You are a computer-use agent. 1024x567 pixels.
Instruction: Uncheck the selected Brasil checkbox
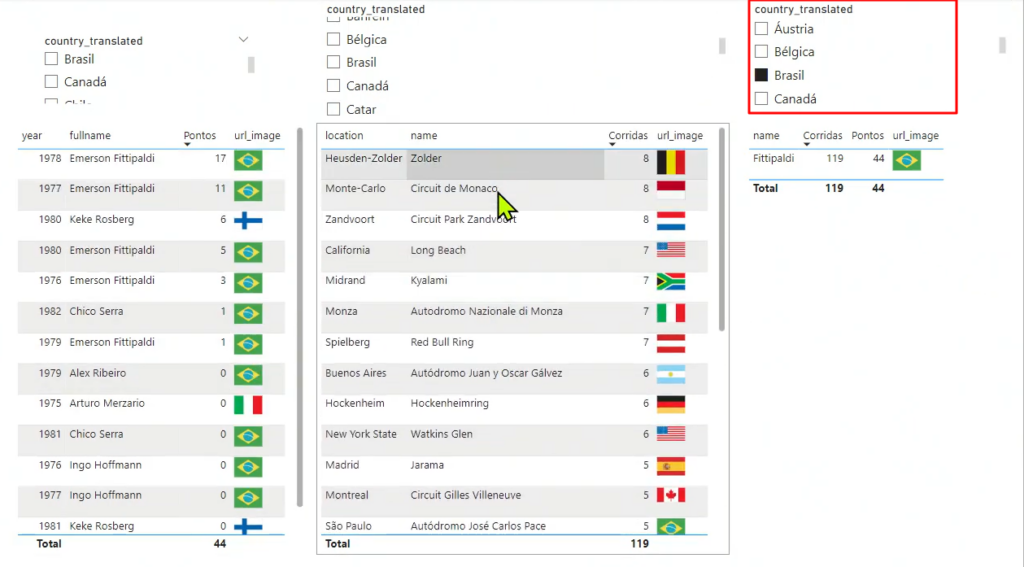[x=761, y=75]
